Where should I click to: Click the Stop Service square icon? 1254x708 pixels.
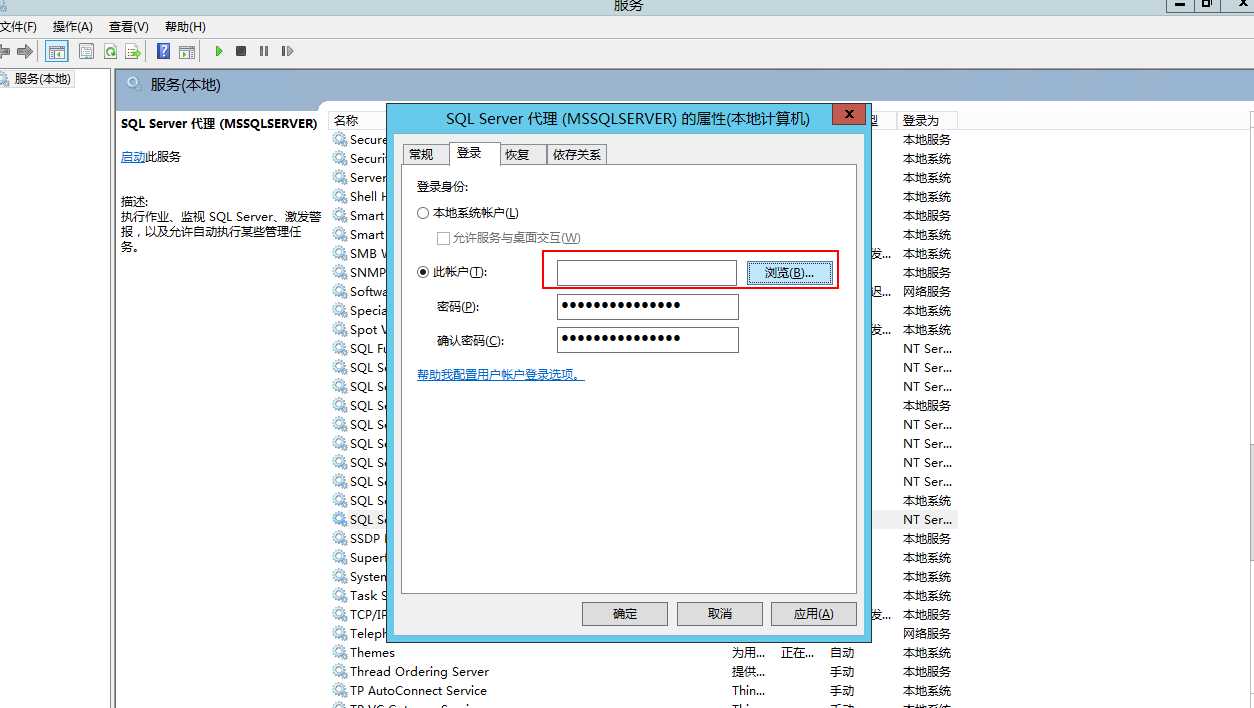point(241,51)
